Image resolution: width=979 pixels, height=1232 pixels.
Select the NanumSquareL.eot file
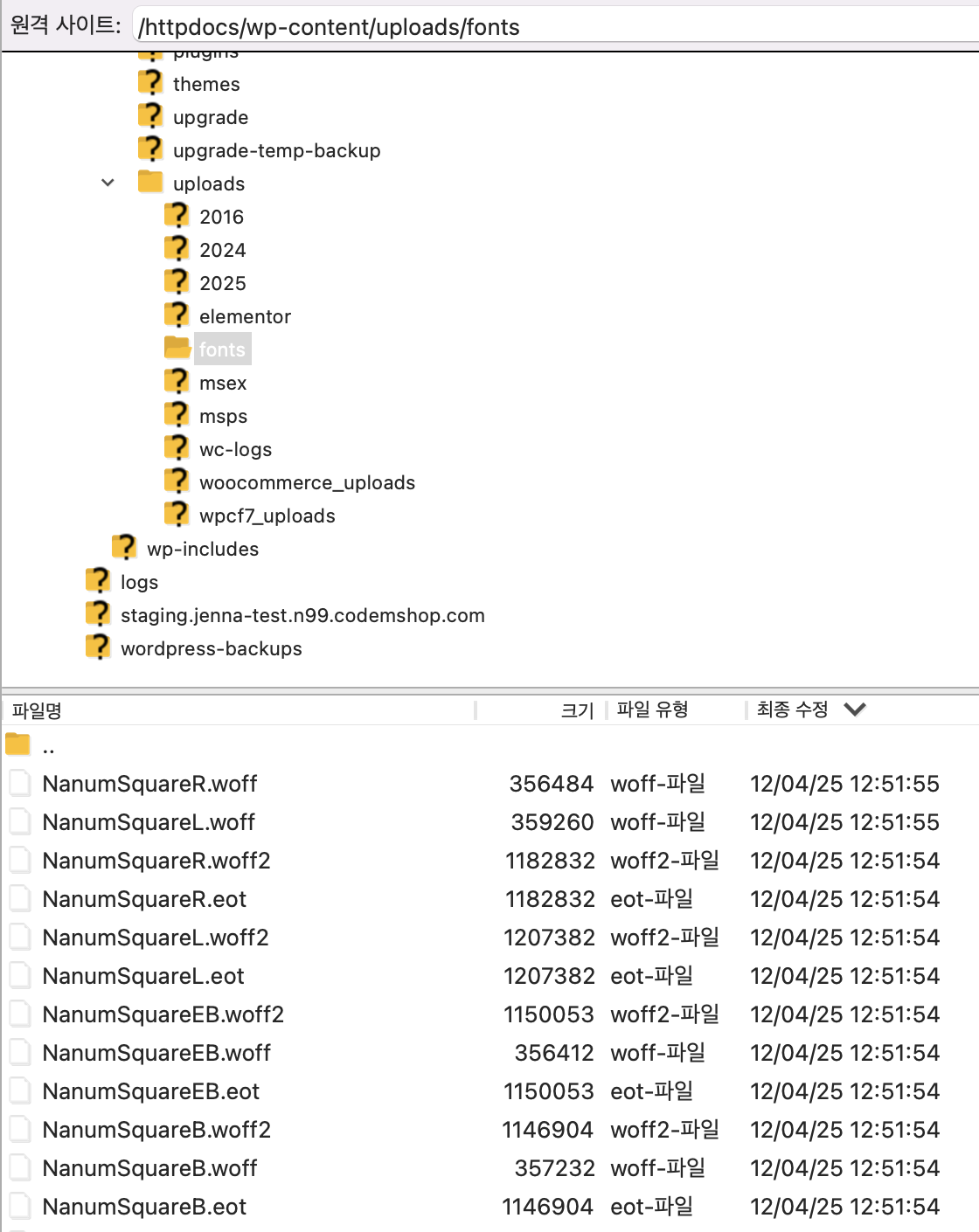(x=143, y=976)
